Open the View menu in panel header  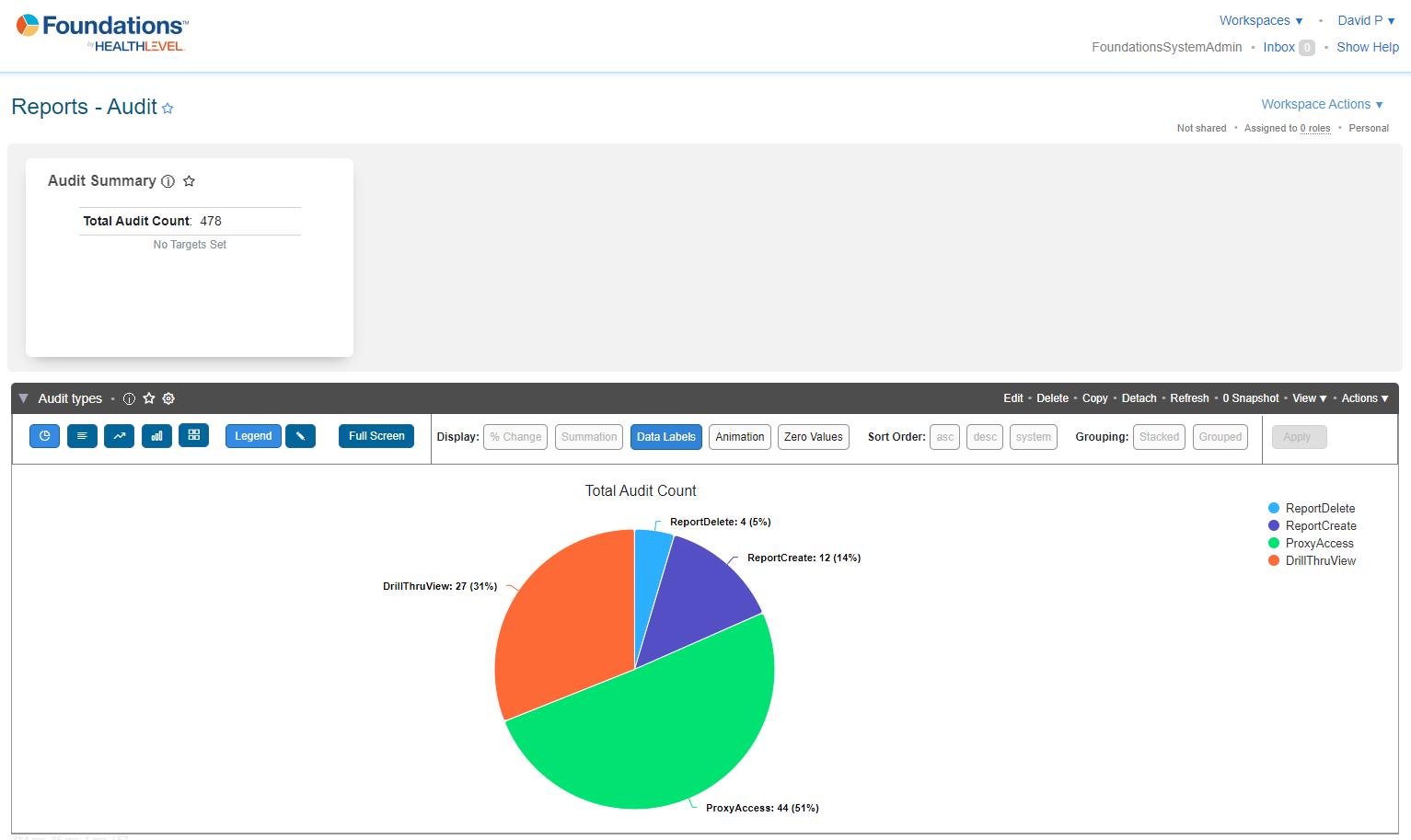point(1309,398)
